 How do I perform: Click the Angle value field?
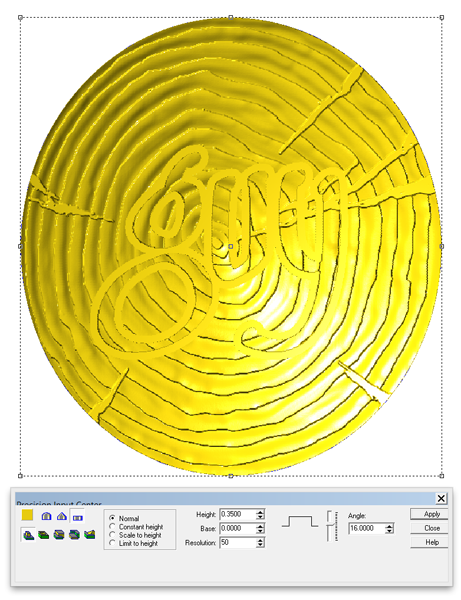tap(367, 528)
